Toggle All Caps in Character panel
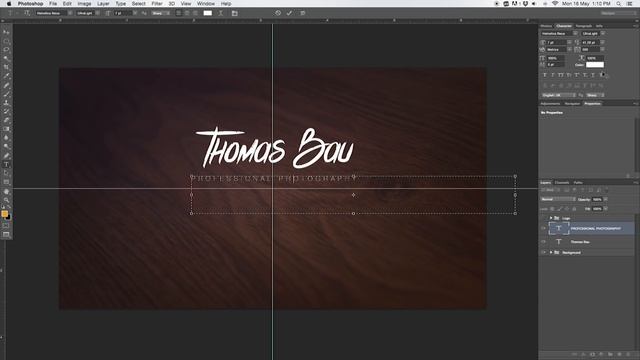The height and width of the screenshot is (360, 640). coord(561,75)
